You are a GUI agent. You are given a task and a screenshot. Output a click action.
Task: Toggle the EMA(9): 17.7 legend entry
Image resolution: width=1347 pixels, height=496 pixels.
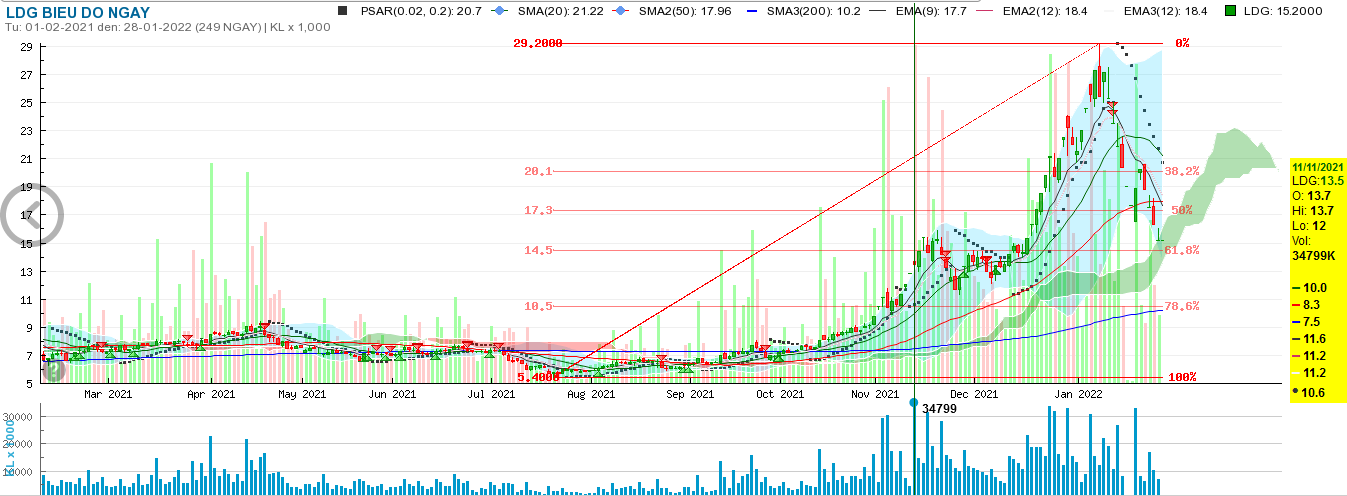pyautogui.click(x=931, y=11)
